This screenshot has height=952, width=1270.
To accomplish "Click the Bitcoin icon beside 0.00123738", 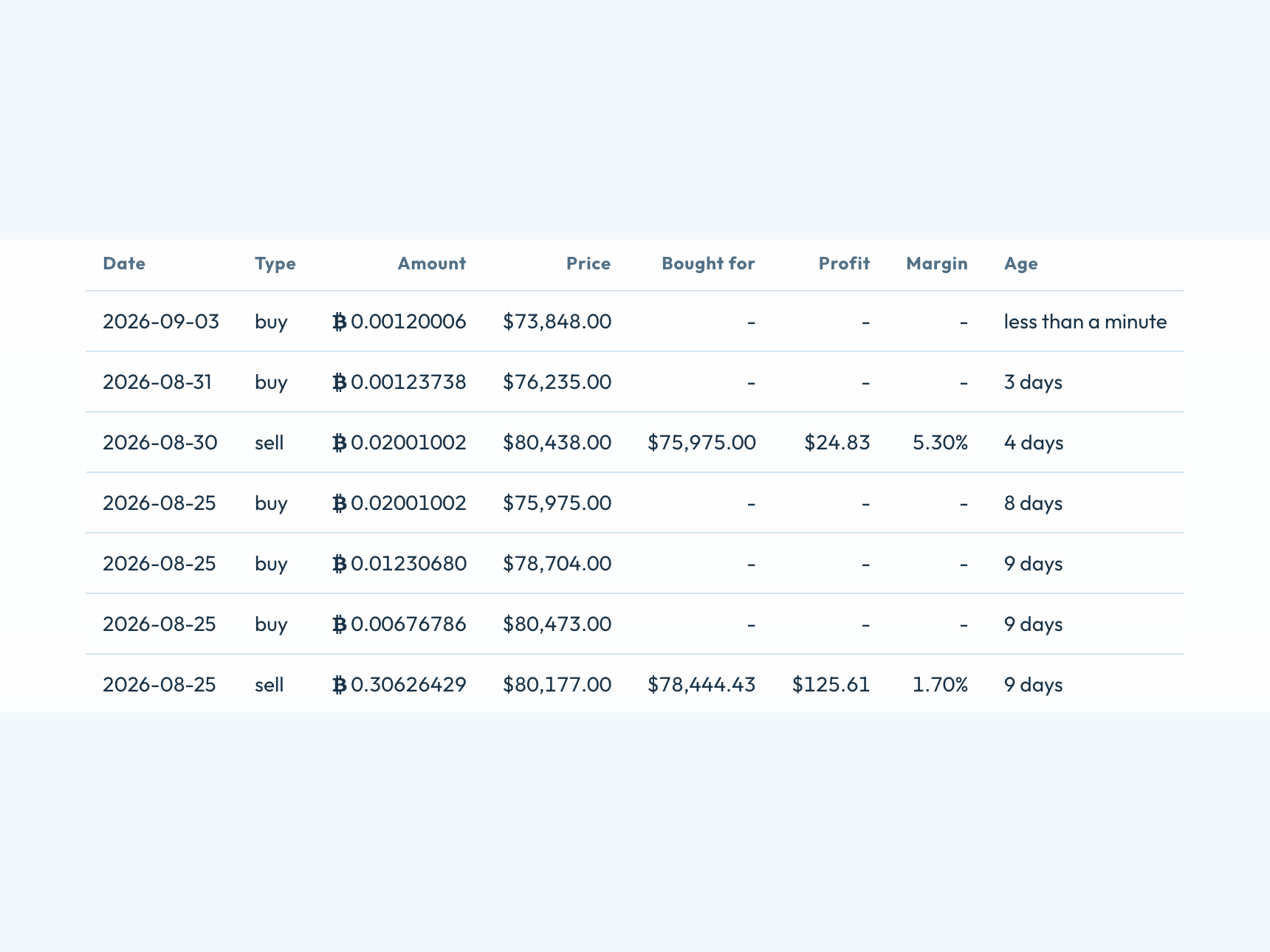I will (340, 382).
